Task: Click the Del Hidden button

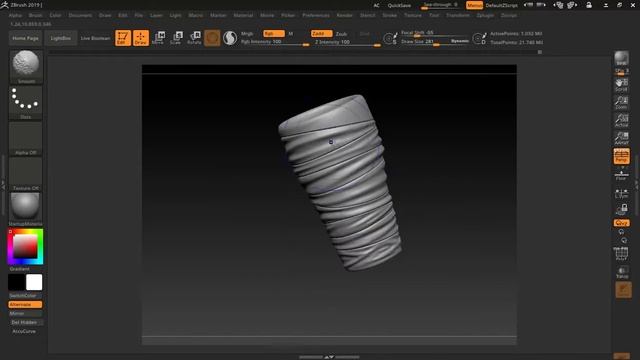Action: (x=25, y=322)
